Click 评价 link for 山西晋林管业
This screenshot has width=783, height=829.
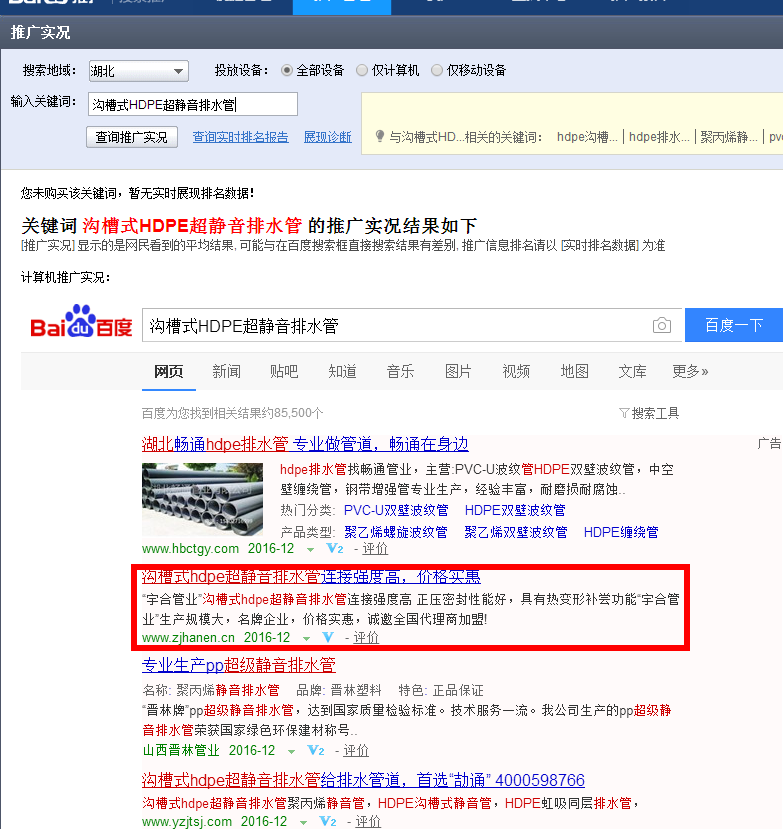pyautogui.click(x=356, y=751)
